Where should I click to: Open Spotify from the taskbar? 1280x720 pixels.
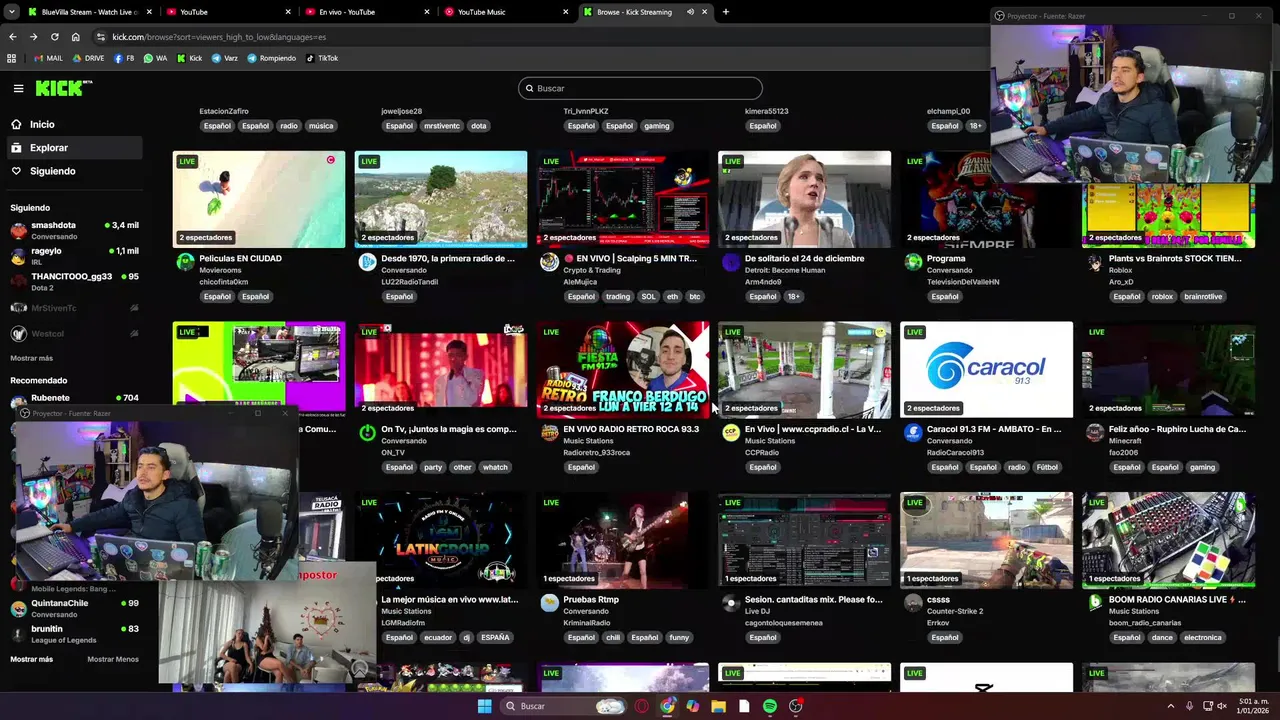pyautogui.click(x=770, y=706)
